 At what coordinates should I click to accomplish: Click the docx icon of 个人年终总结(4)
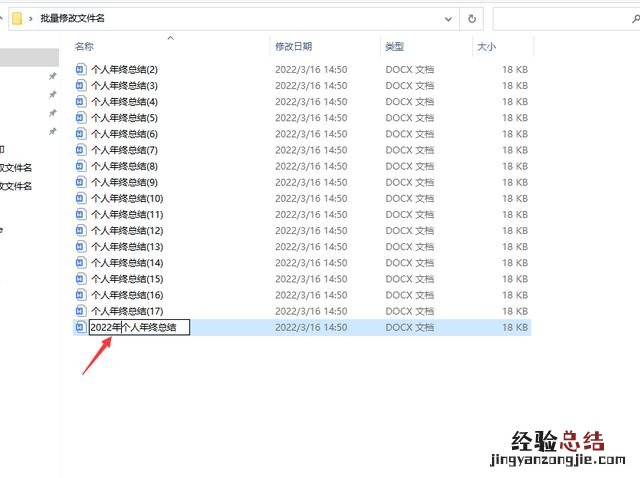click(x=81, y=101)
